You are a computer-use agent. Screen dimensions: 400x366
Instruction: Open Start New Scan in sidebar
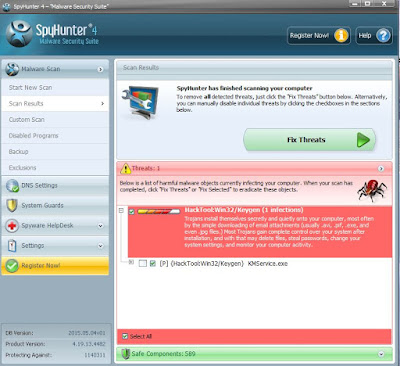pos(55,88)
